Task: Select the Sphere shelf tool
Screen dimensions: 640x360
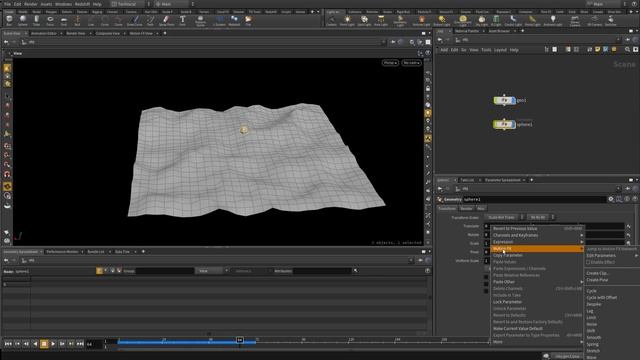Action: pos(23,20)
